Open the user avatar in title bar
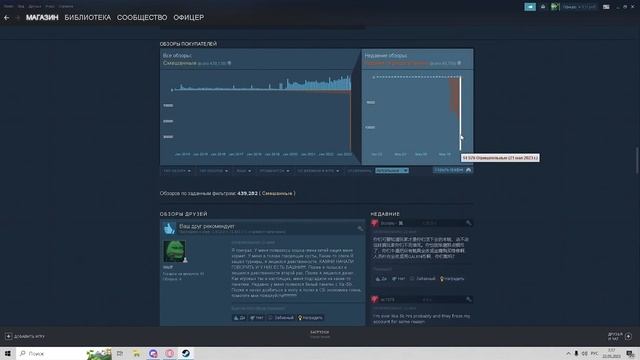The image size is (640, 360). [x=555, y=7]
